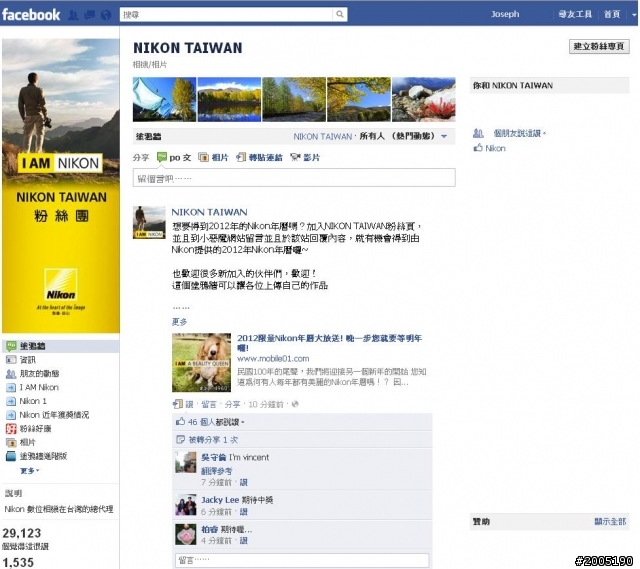Click the 朋友的動態 people icon in sidebar

click(11, 373)
